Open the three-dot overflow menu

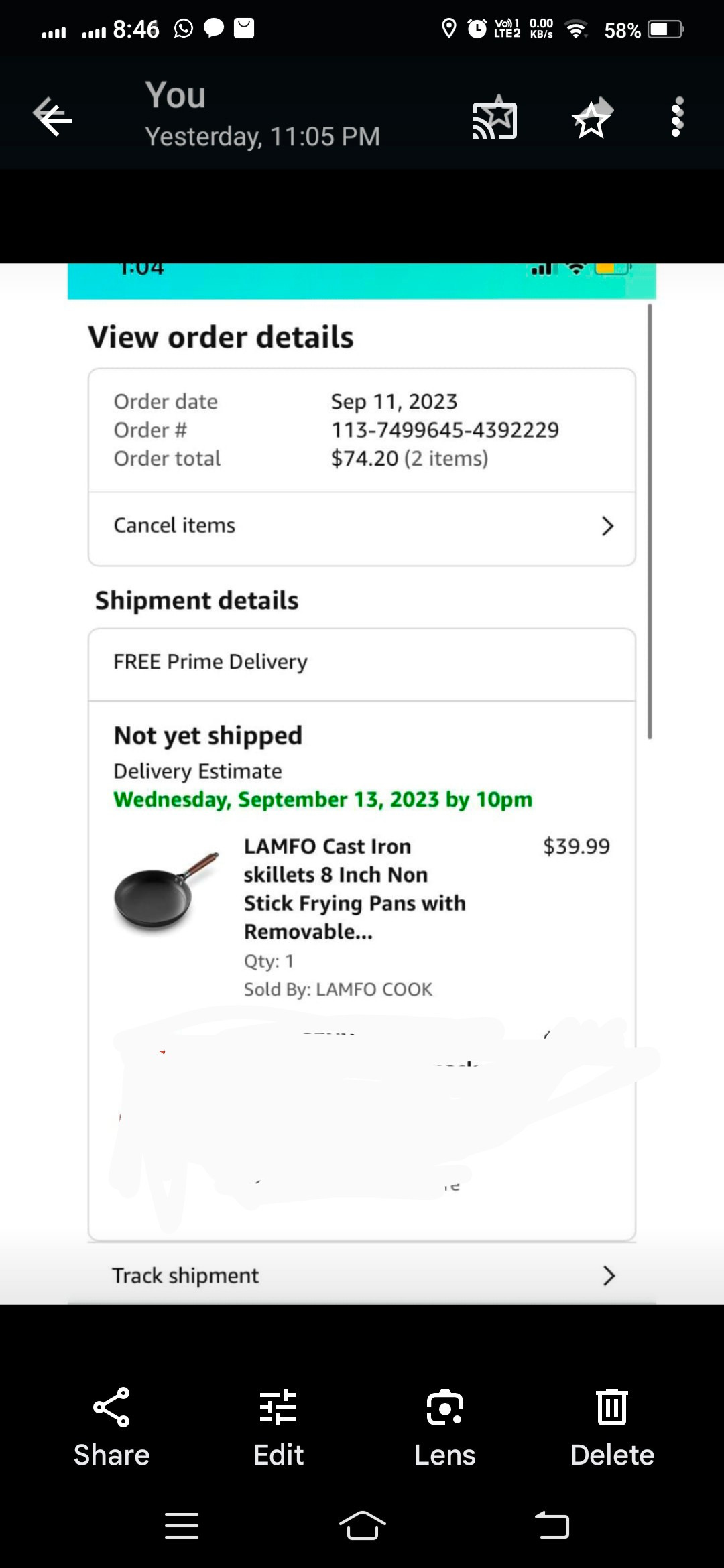pos(676,117)
